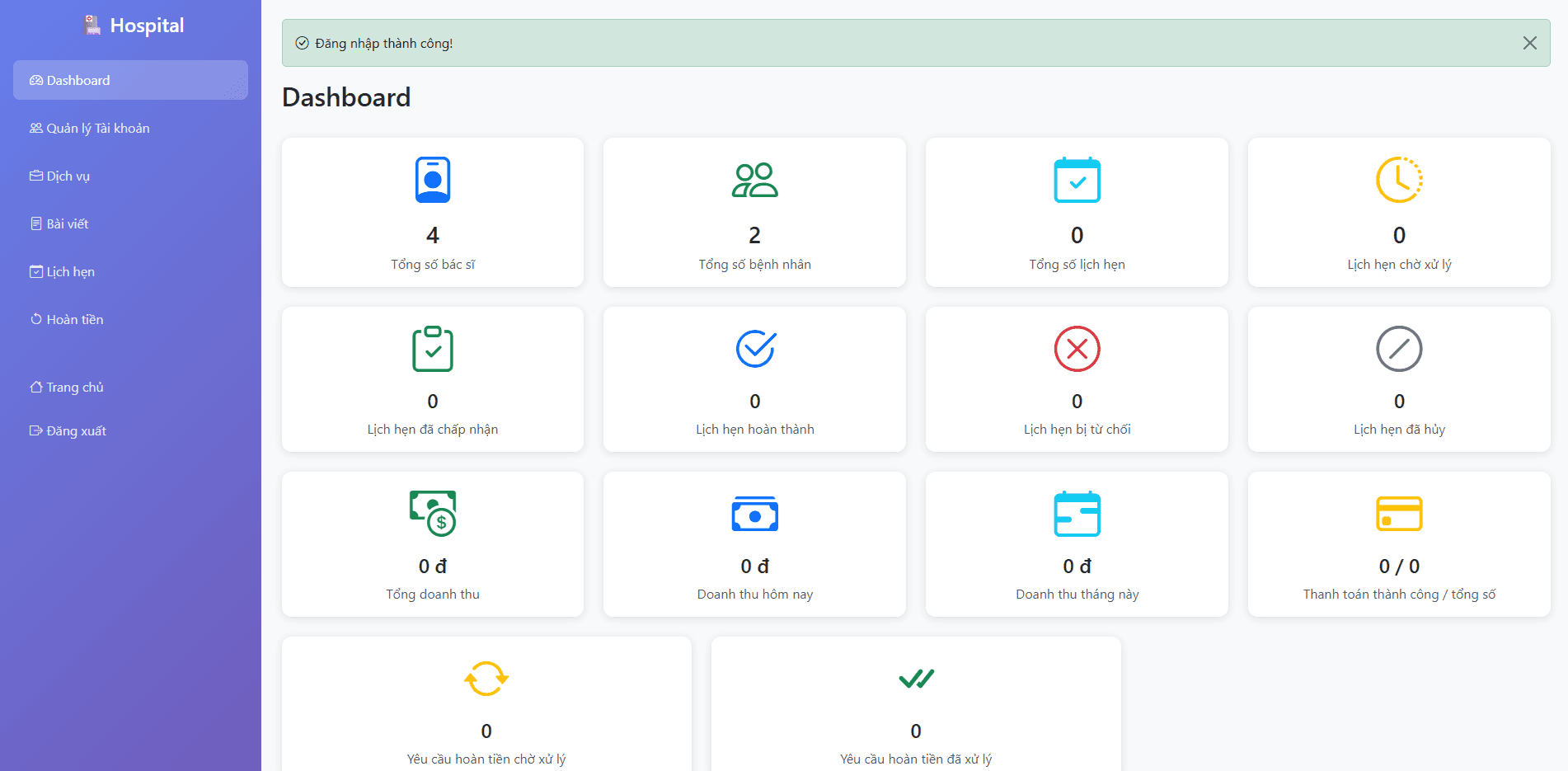Click the Hospital brand title
This screenshot has width=1568, height=771.
pyautogui.click(x=147, y=26)
